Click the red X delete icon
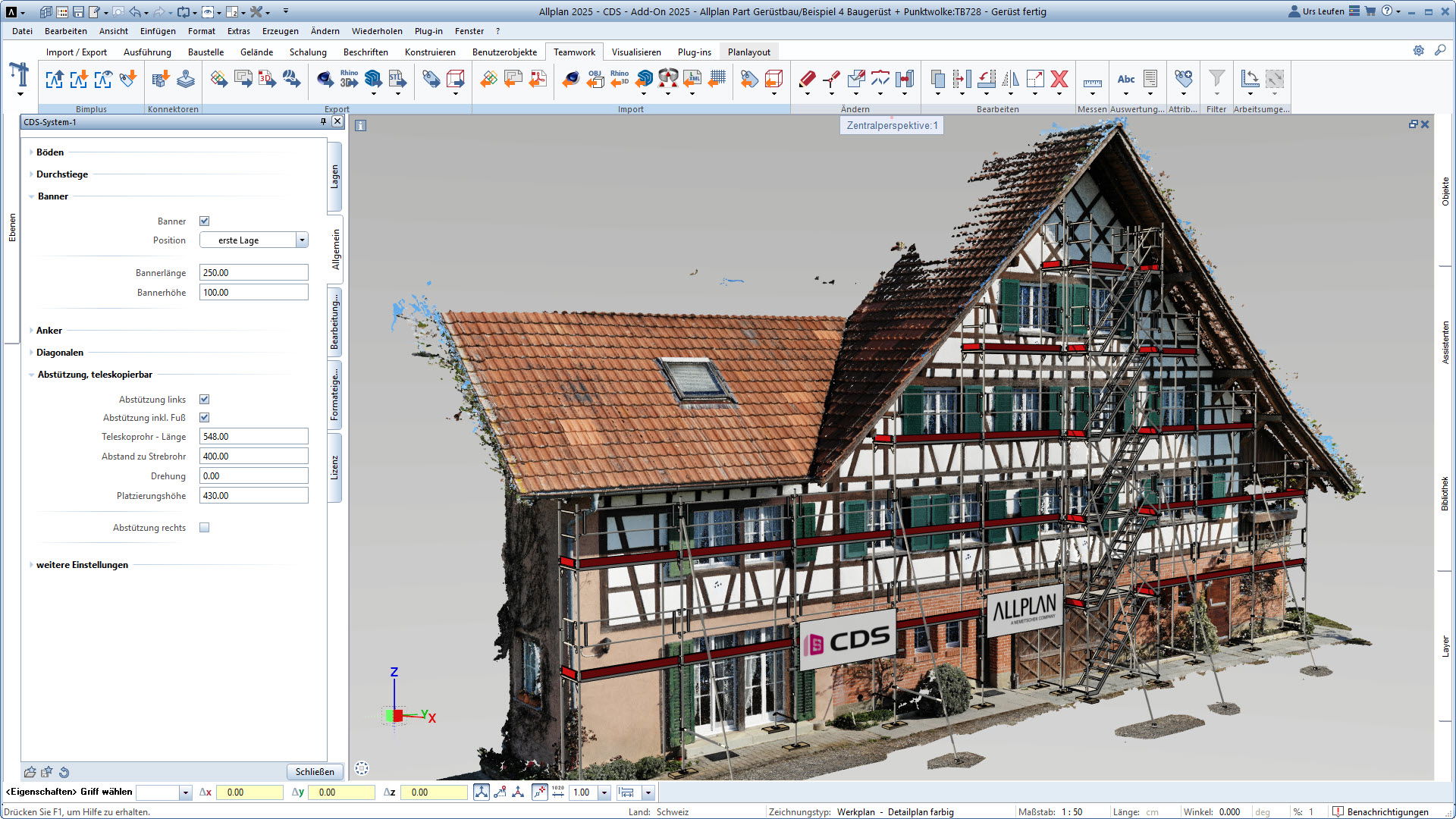 (1059, 79)
